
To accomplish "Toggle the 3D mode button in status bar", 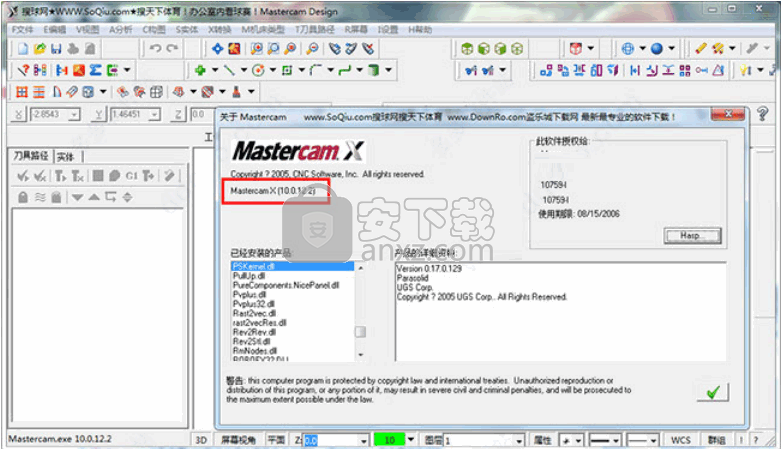I will coord(201,440).
